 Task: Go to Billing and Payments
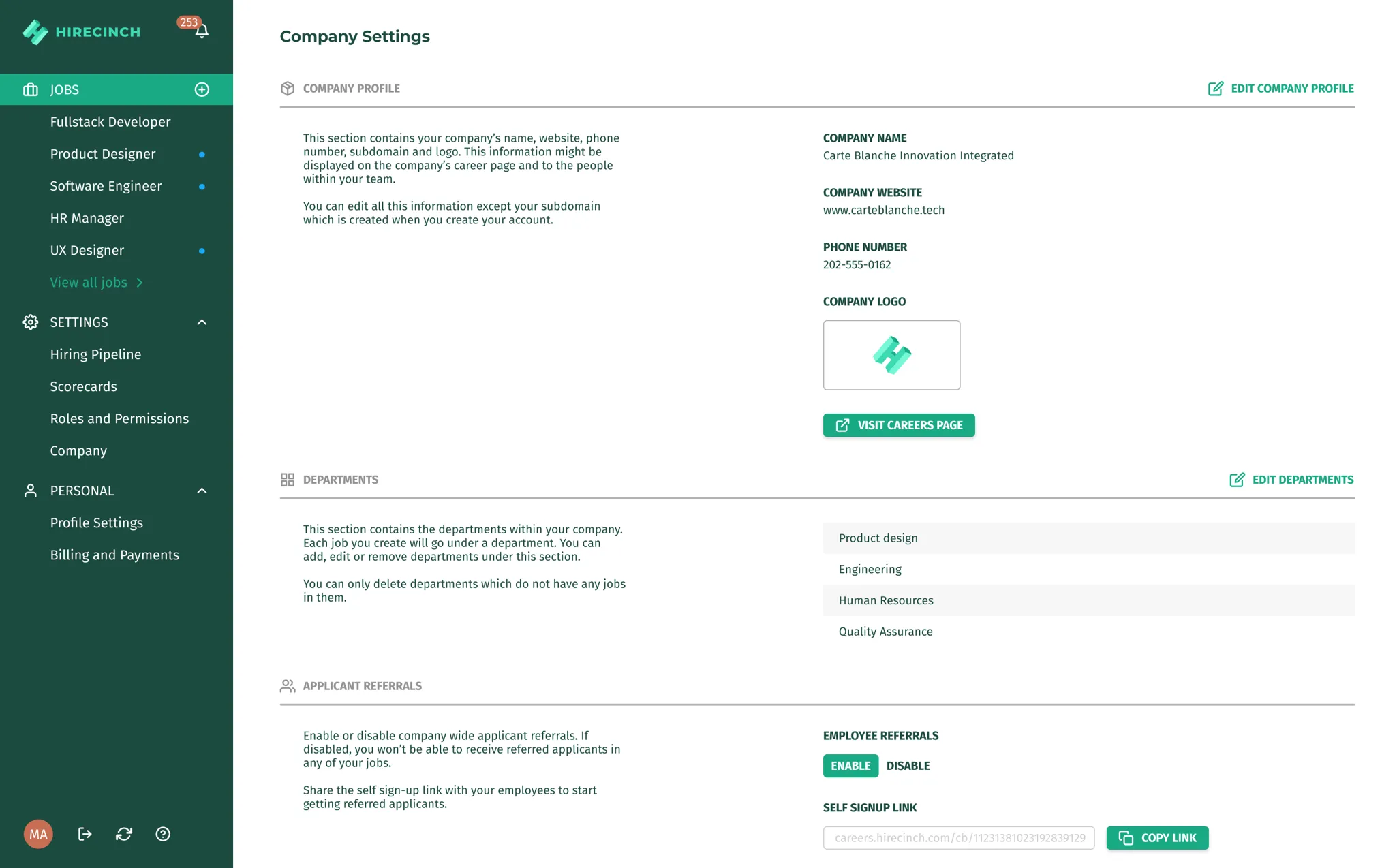(x=114, y=555)
